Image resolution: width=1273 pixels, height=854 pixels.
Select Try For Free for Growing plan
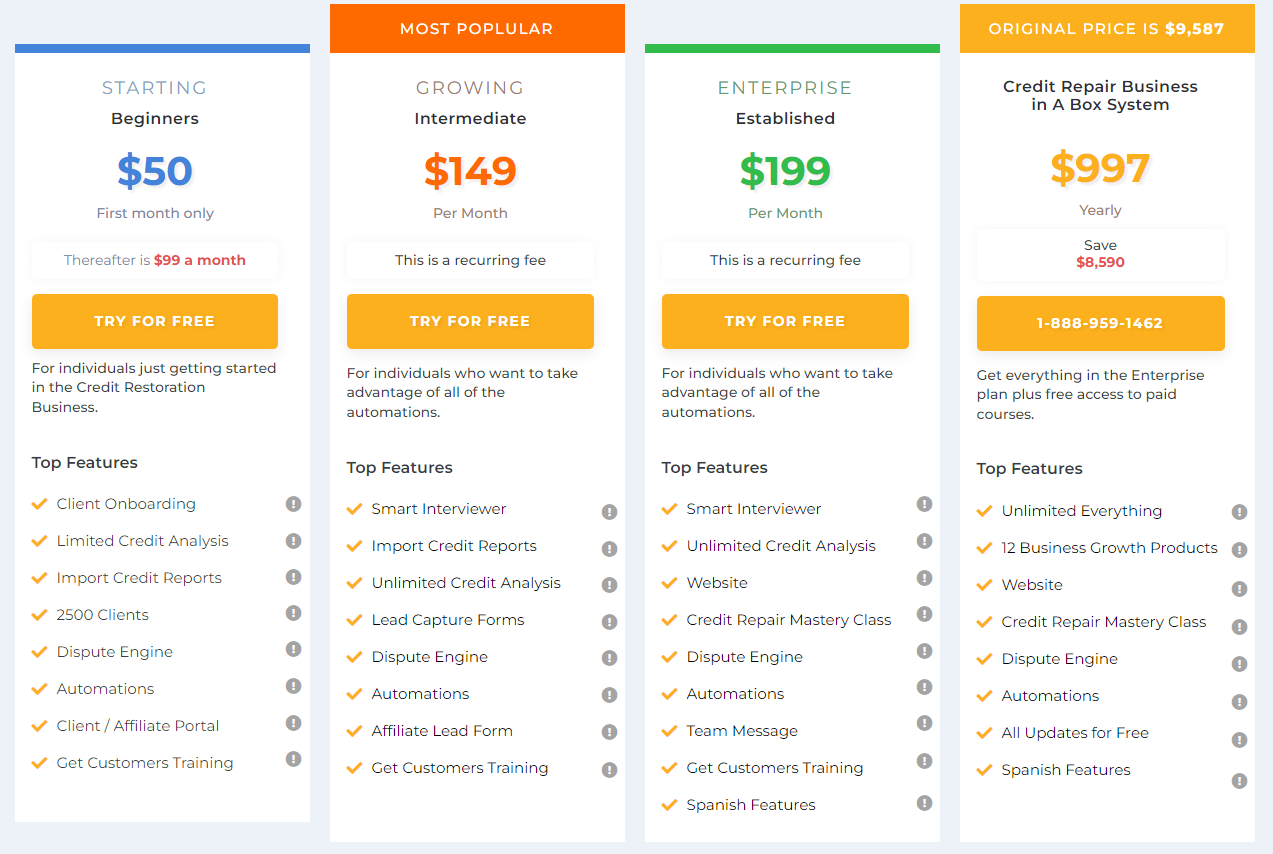(x=470, y=321)
